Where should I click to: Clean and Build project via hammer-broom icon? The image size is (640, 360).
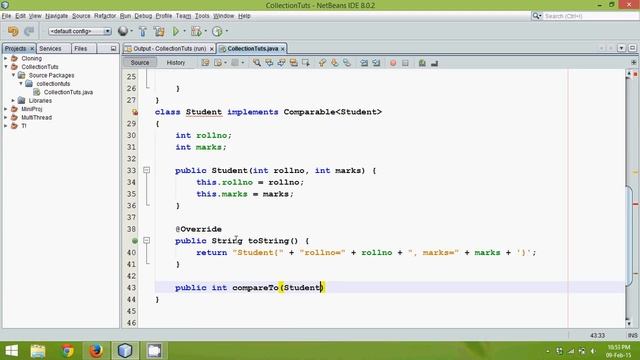[159, 31]
